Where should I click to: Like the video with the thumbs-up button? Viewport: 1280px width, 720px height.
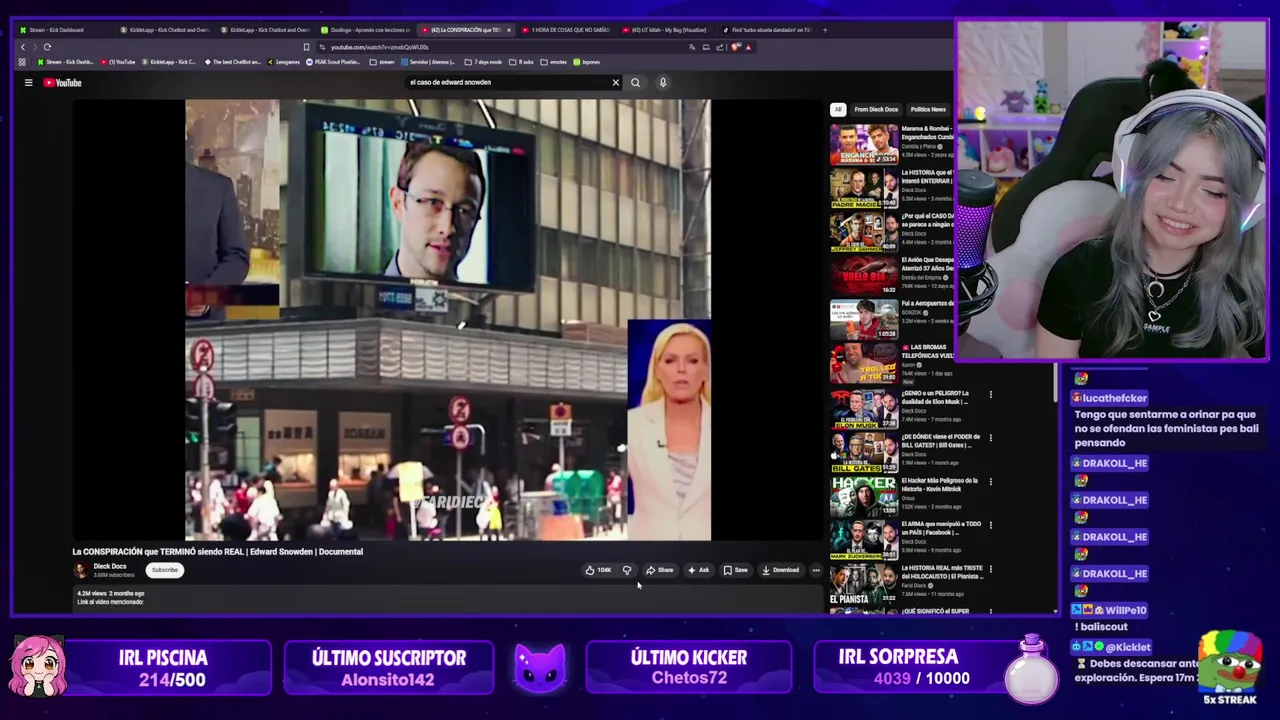pyautogui.click(x=598, y=570)
